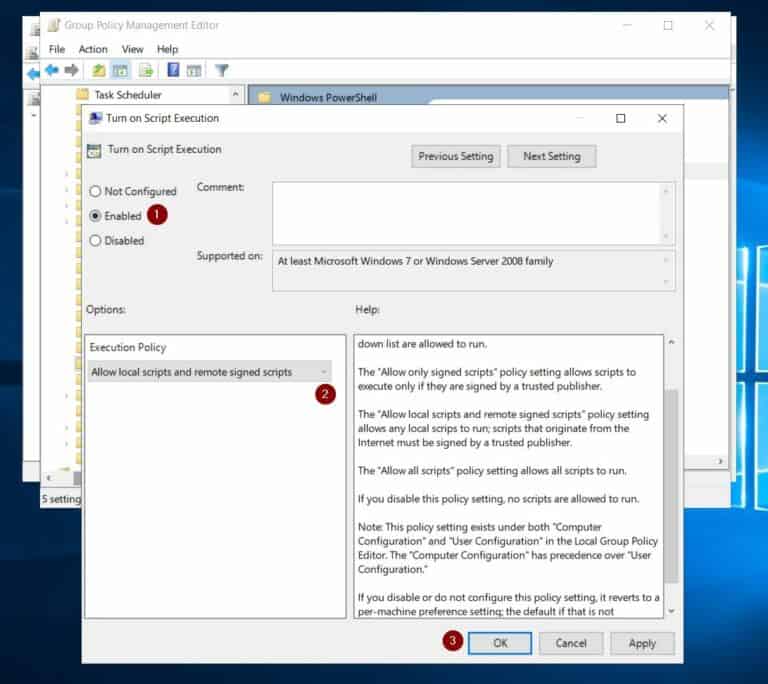Click the Export List toolbar icon
Viewport: 768px width, 684px height.
coord(146,71)
